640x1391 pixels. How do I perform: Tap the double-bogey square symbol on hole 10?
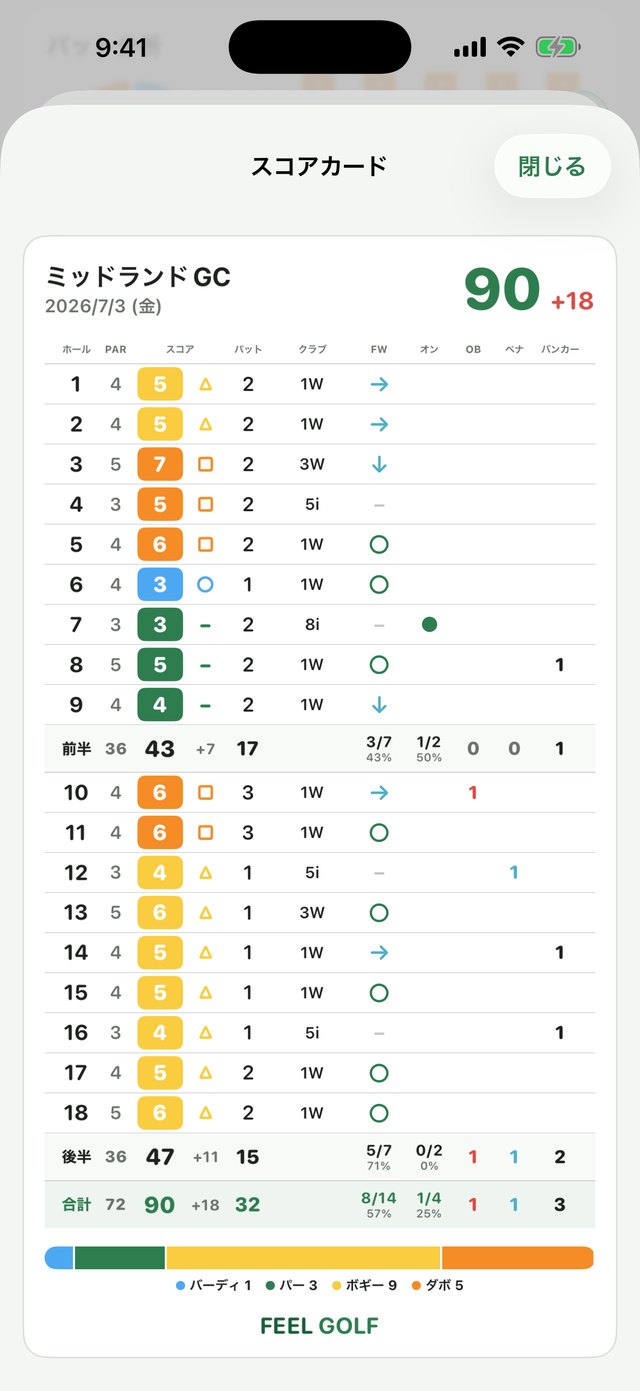[205, 792]
